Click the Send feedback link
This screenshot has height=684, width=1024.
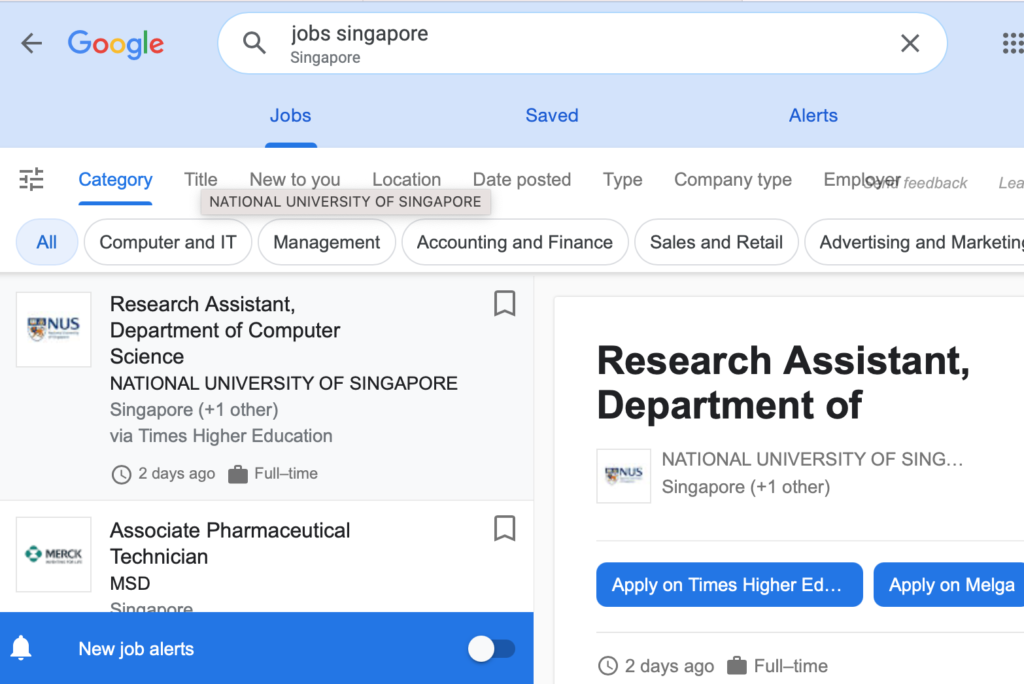(914, 183)
